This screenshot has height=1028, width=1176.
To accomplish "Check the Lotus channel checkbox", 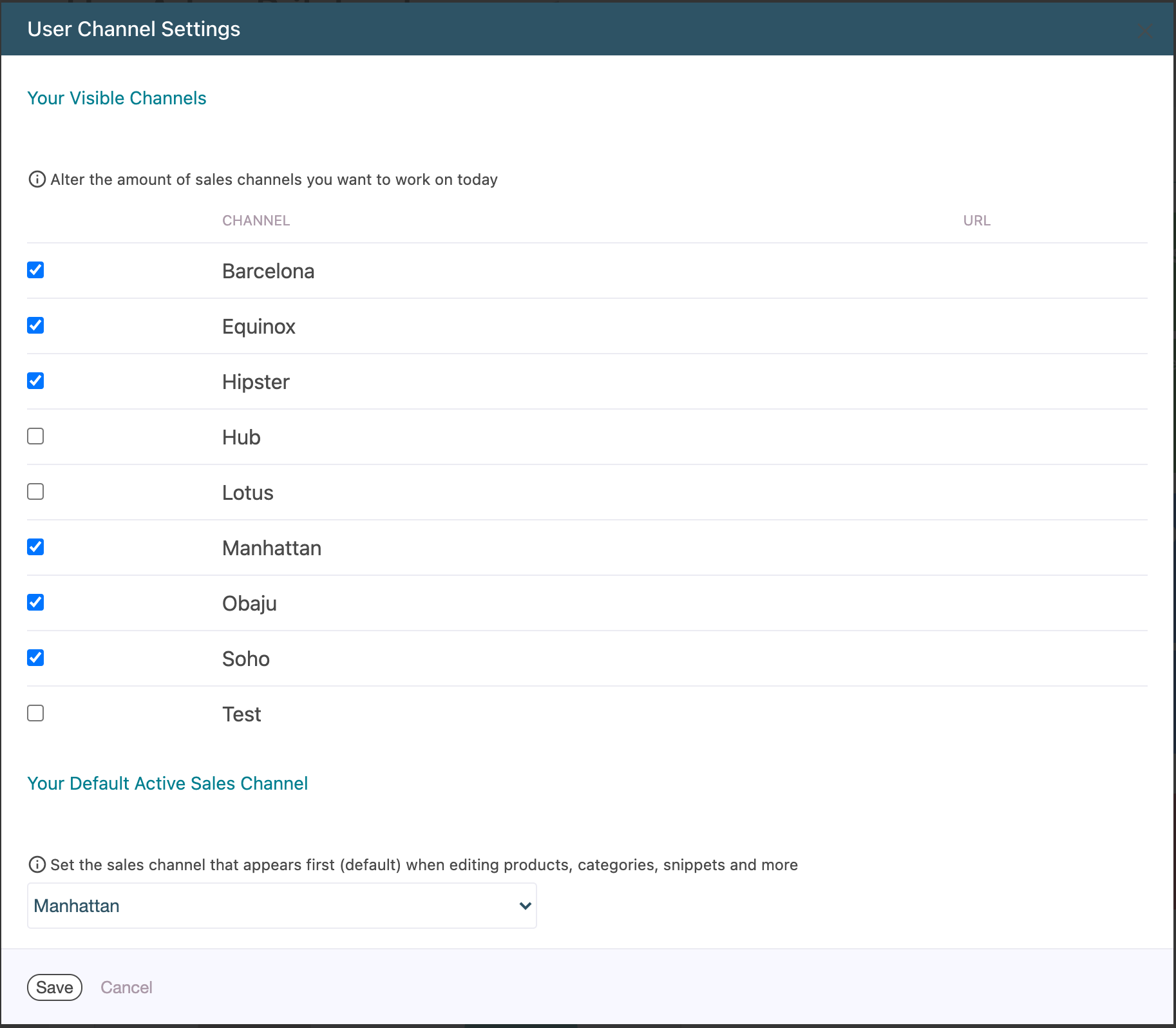I will click(x=35, y=491).
